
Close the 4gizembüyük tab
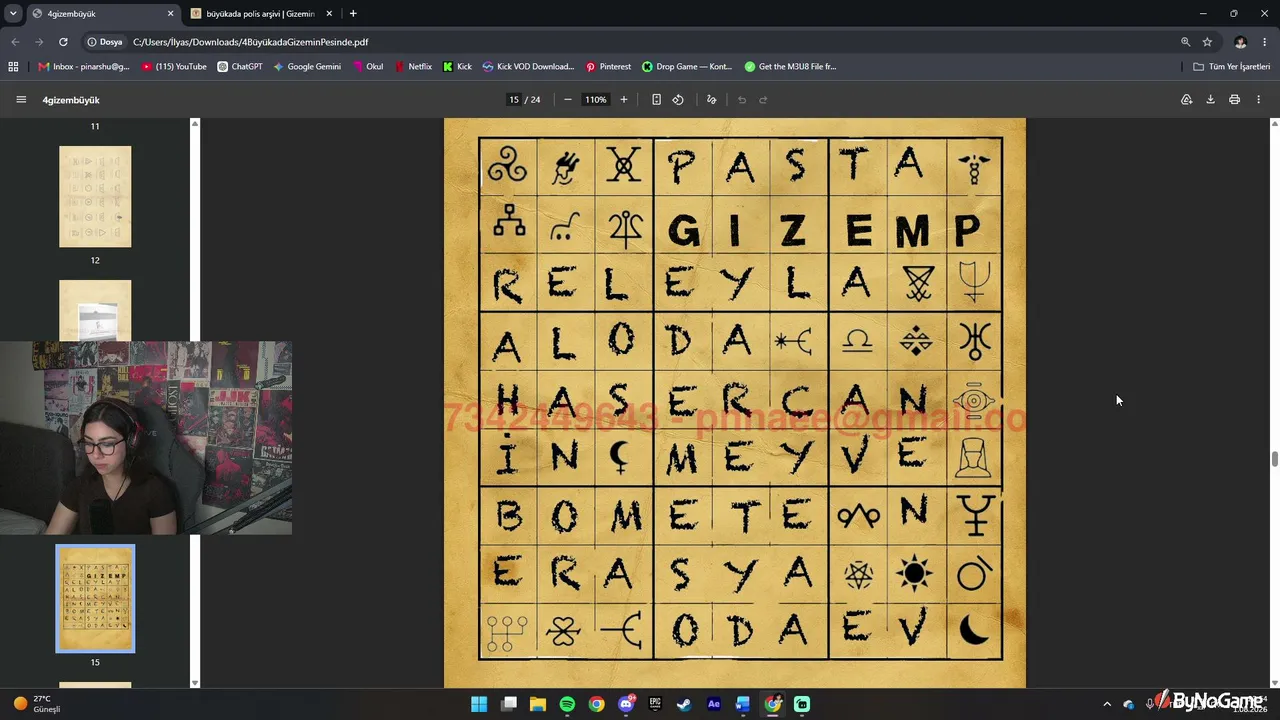click(170, 14)
